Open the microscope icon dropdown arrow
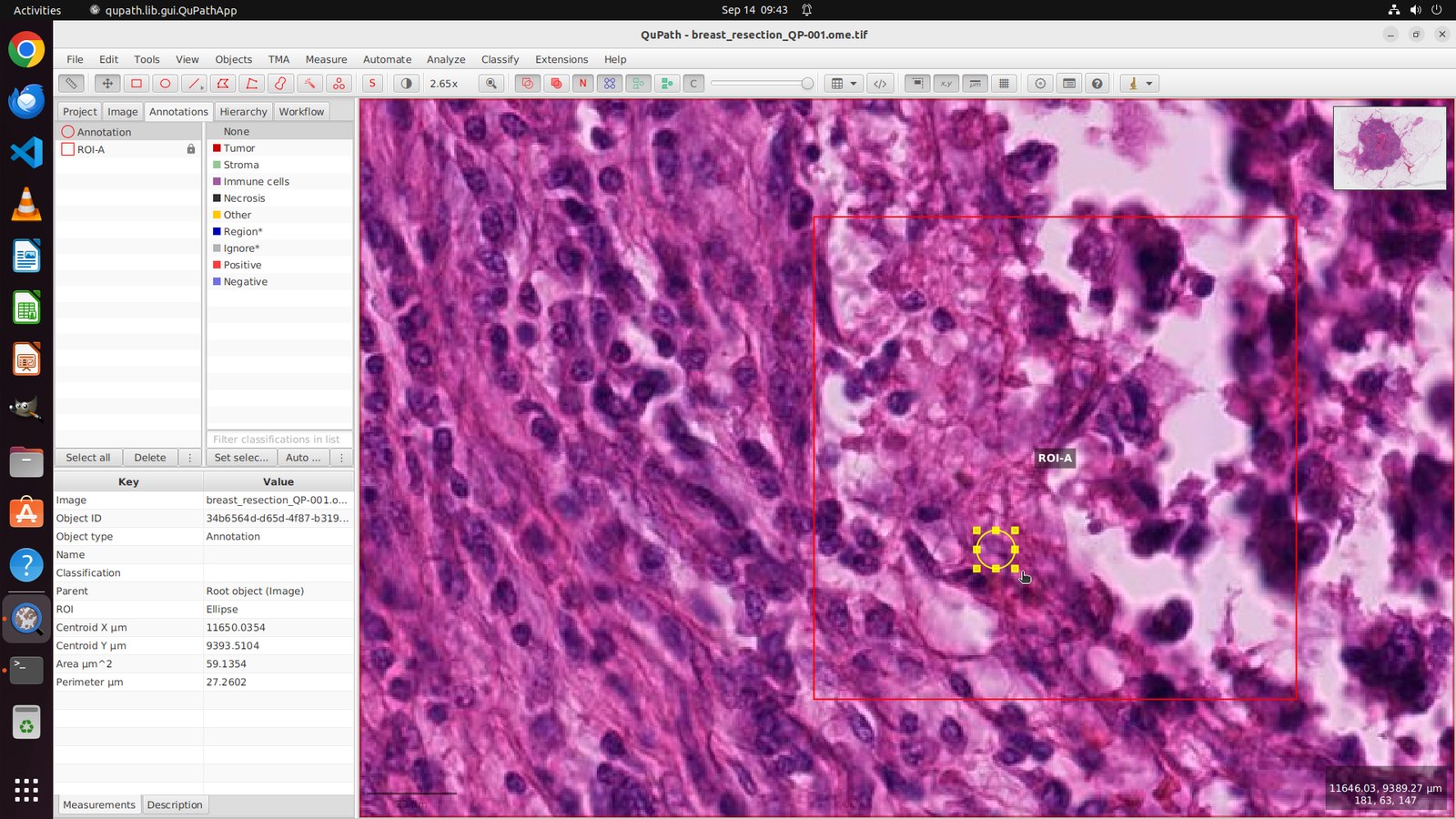Viewport: 1456px width, 819px height. coord(1149,84)
